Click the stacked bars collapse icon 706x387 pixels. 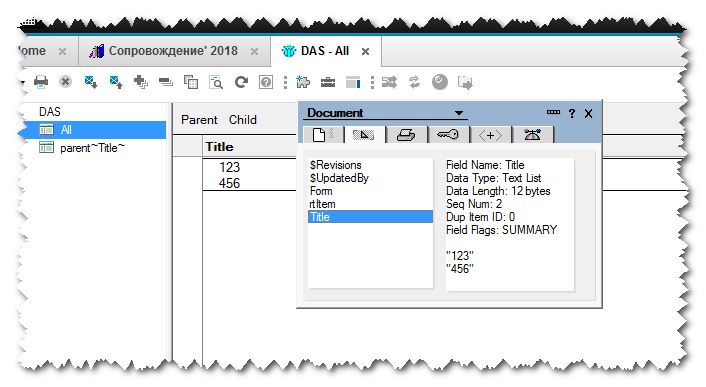[166, 82]
